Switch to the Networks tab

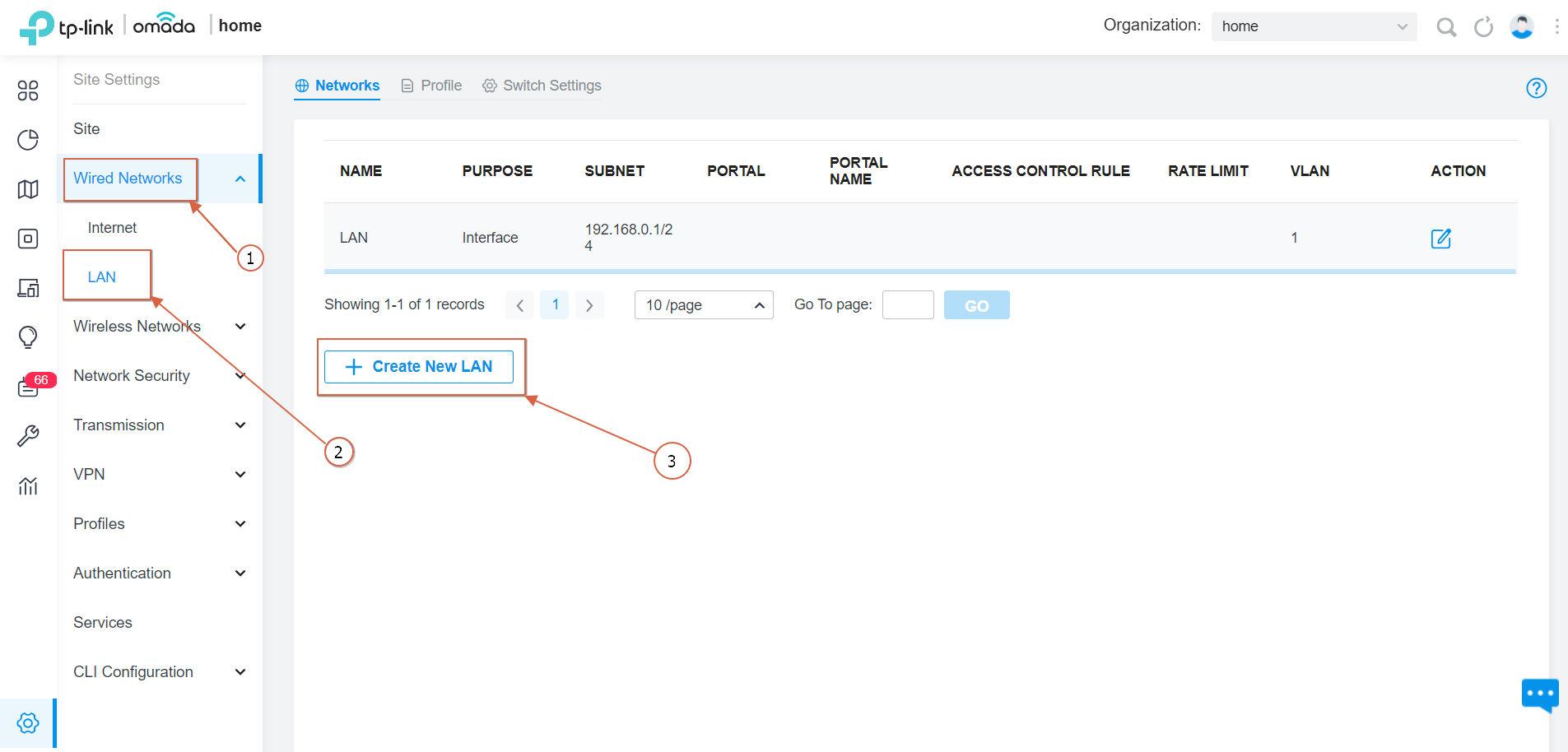point(337,86)
